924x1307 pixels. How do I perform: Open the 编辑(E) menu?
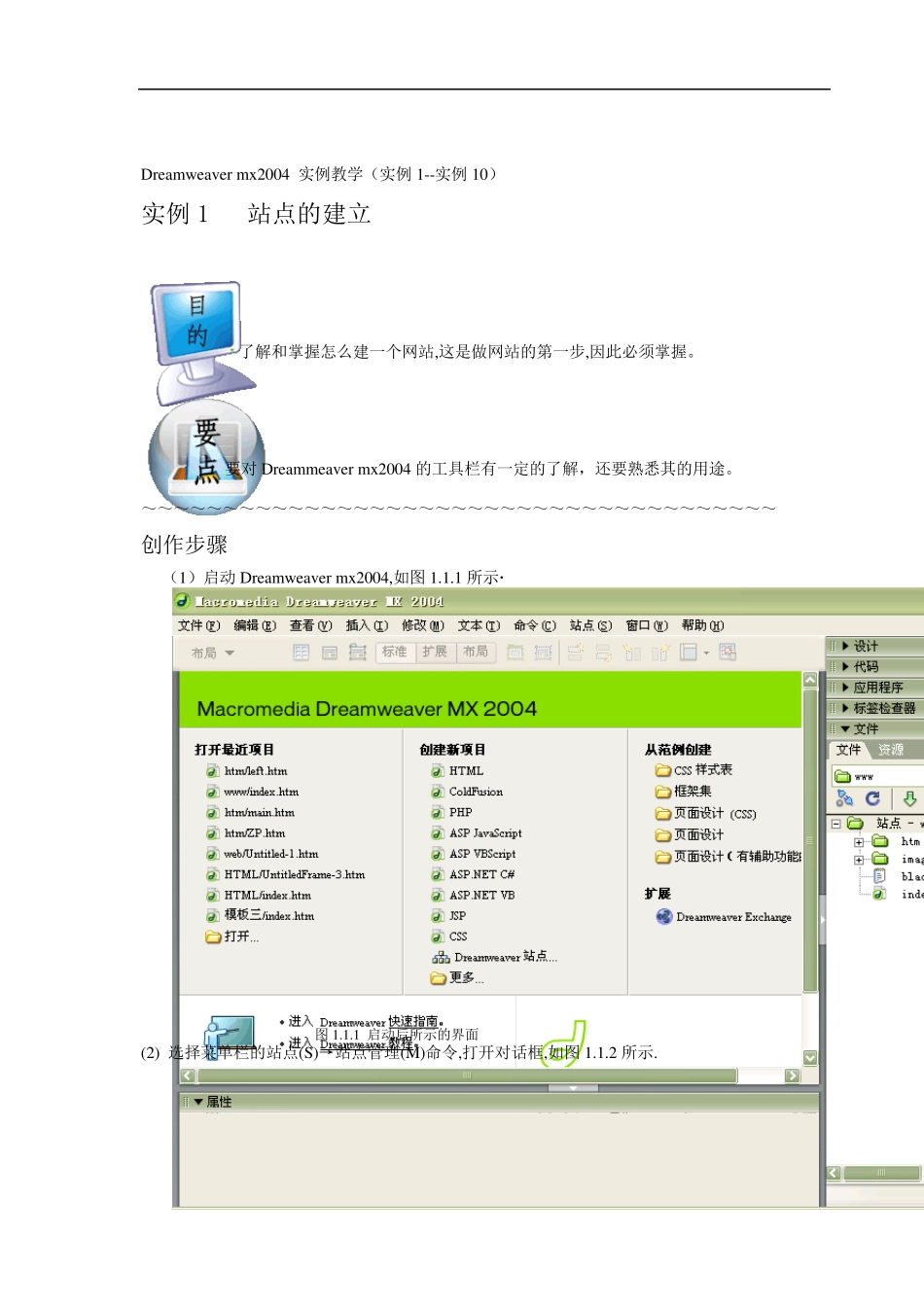point(255,625)
